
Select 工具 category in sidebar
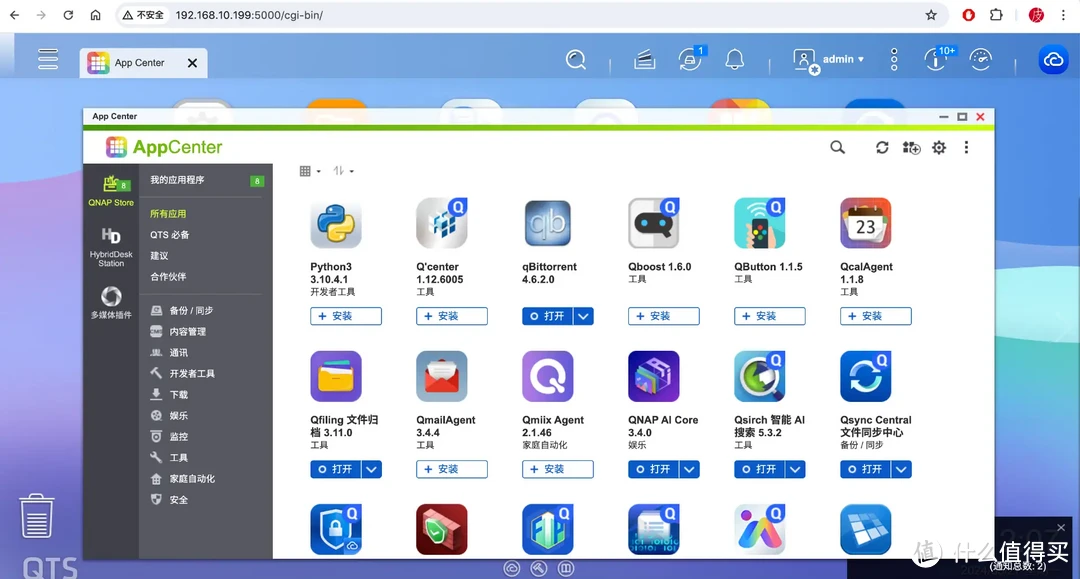[169, 458]
